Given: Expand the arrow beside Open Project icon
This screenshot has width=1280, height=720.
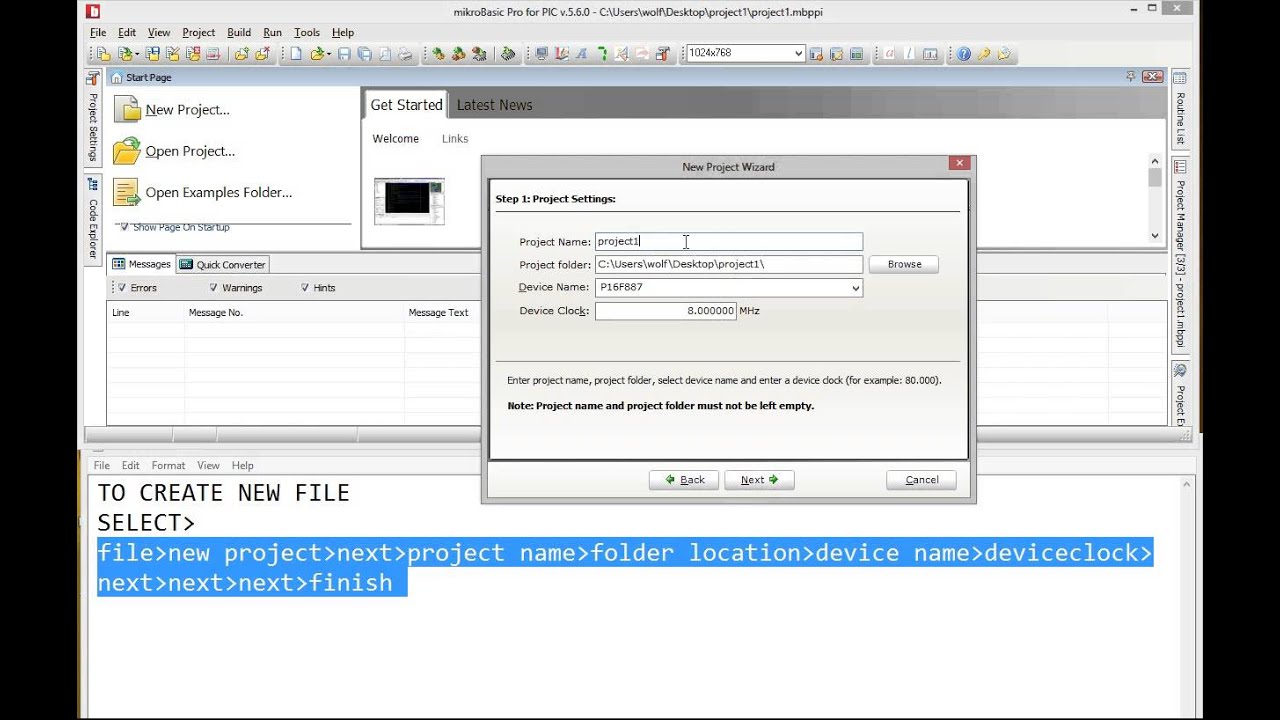Looking at the screenshot, I should [x=137, y=54].
